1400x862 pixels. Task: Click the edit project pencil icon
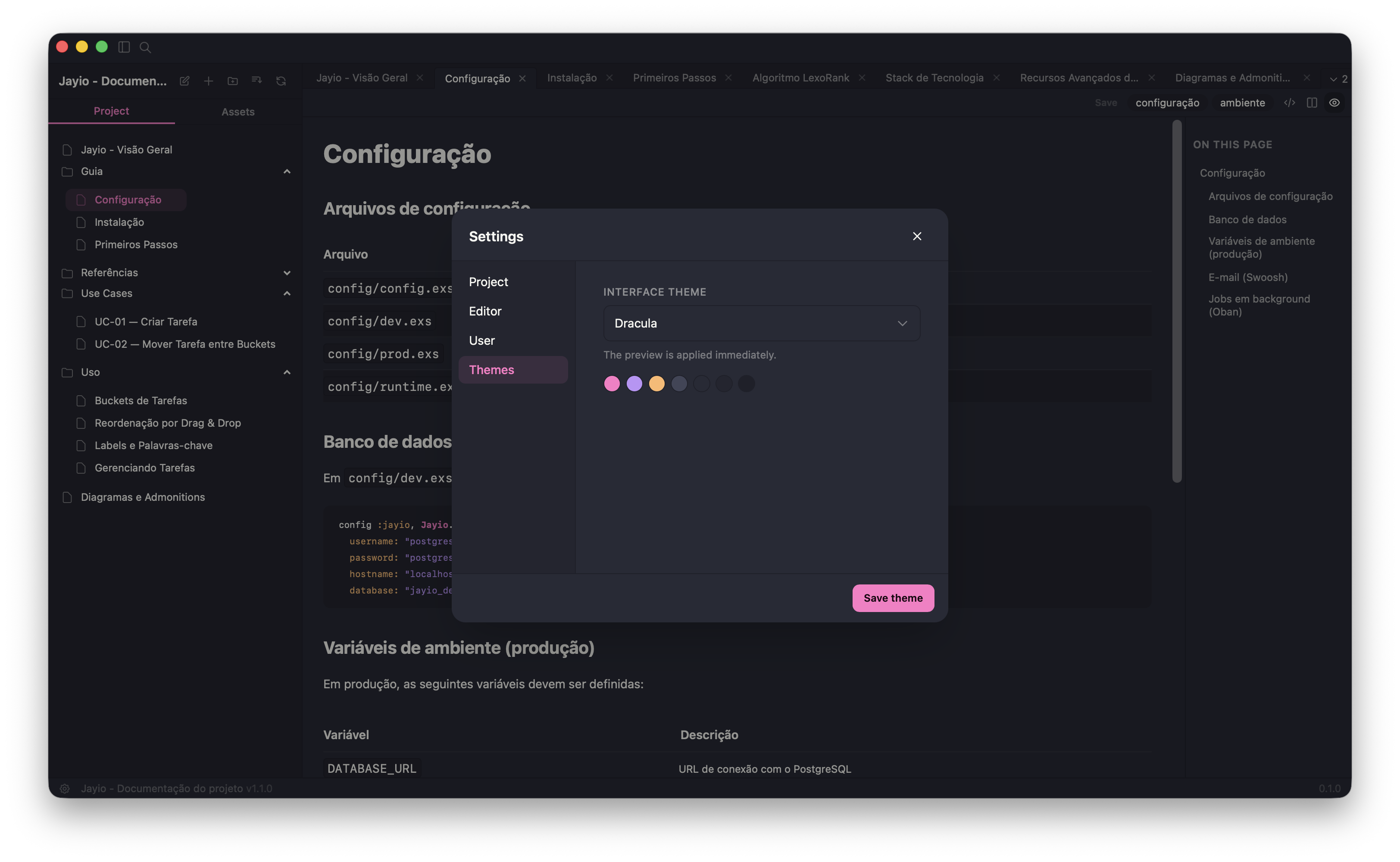click(184, 81)
